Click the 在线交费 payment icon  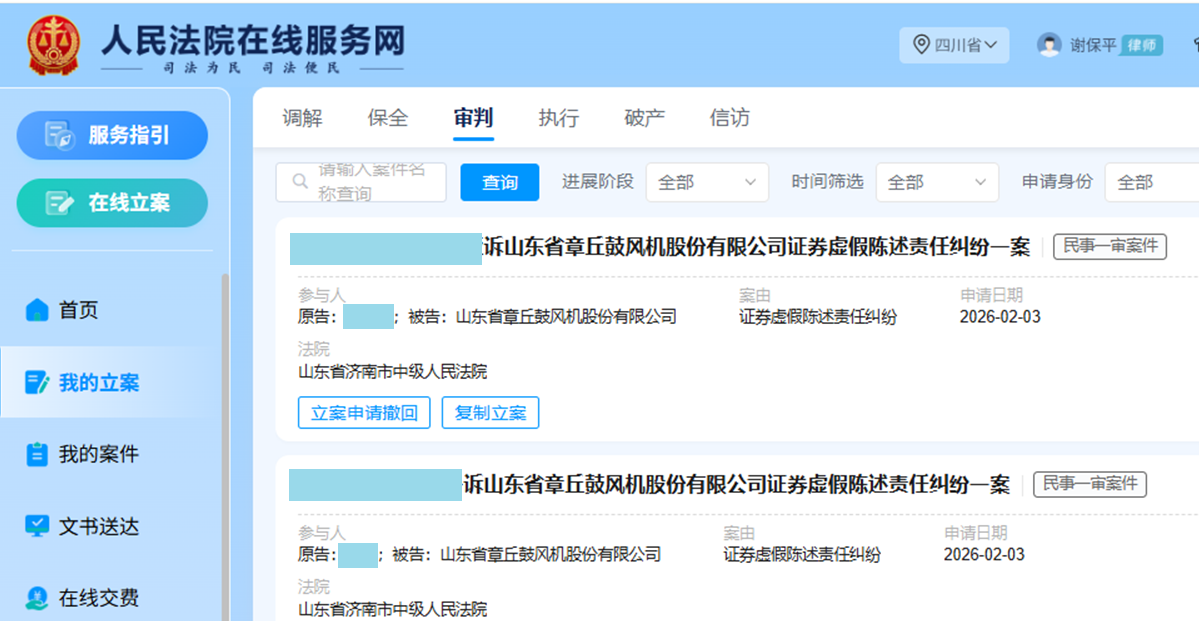(x=37, y=598)
